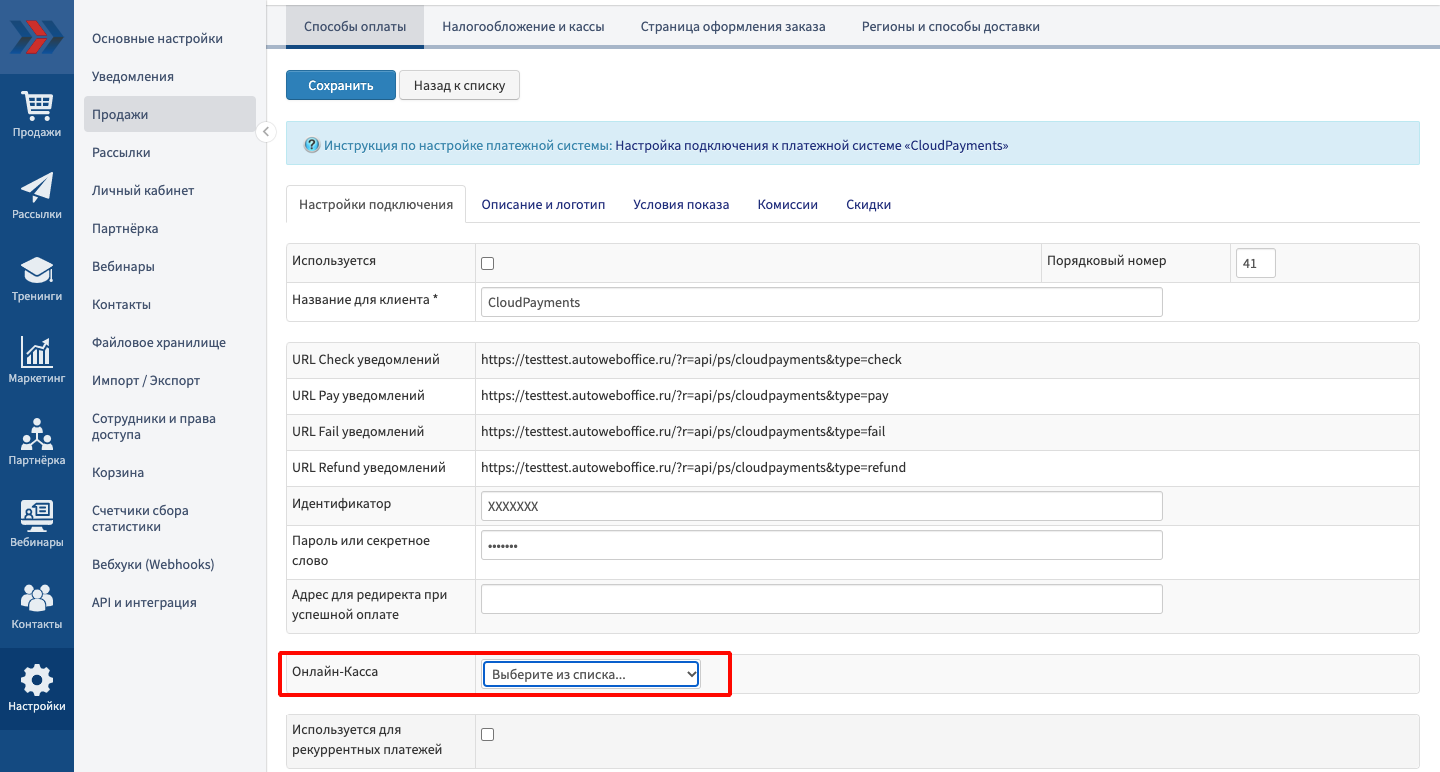Viewport: 1440px width, 772px height.
Task: Click the instruction help question mark icon
Action: 311,145
